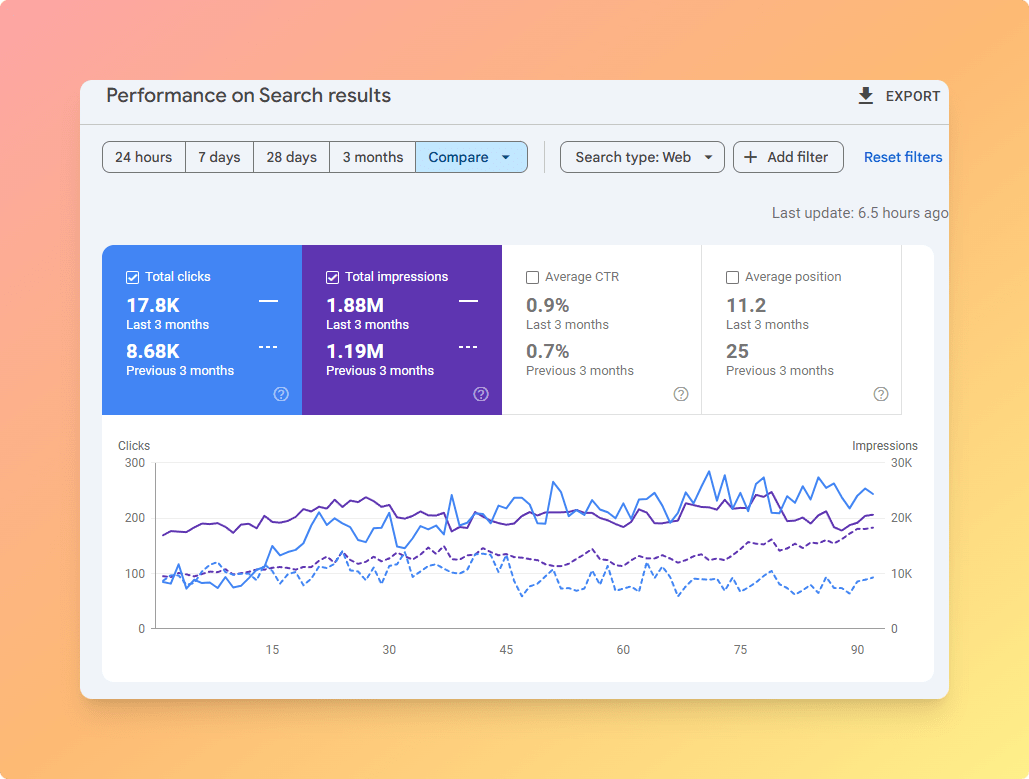Click the day 45 marker on chart axis

(x=506, y=650)
